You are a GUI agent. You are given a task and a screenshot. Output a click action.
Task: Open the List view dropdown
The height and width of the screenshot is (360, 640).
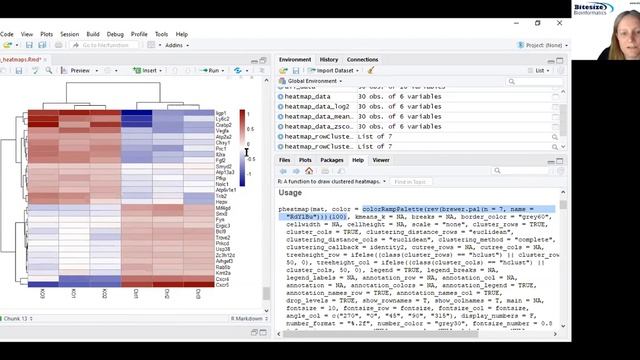[539, 71]
